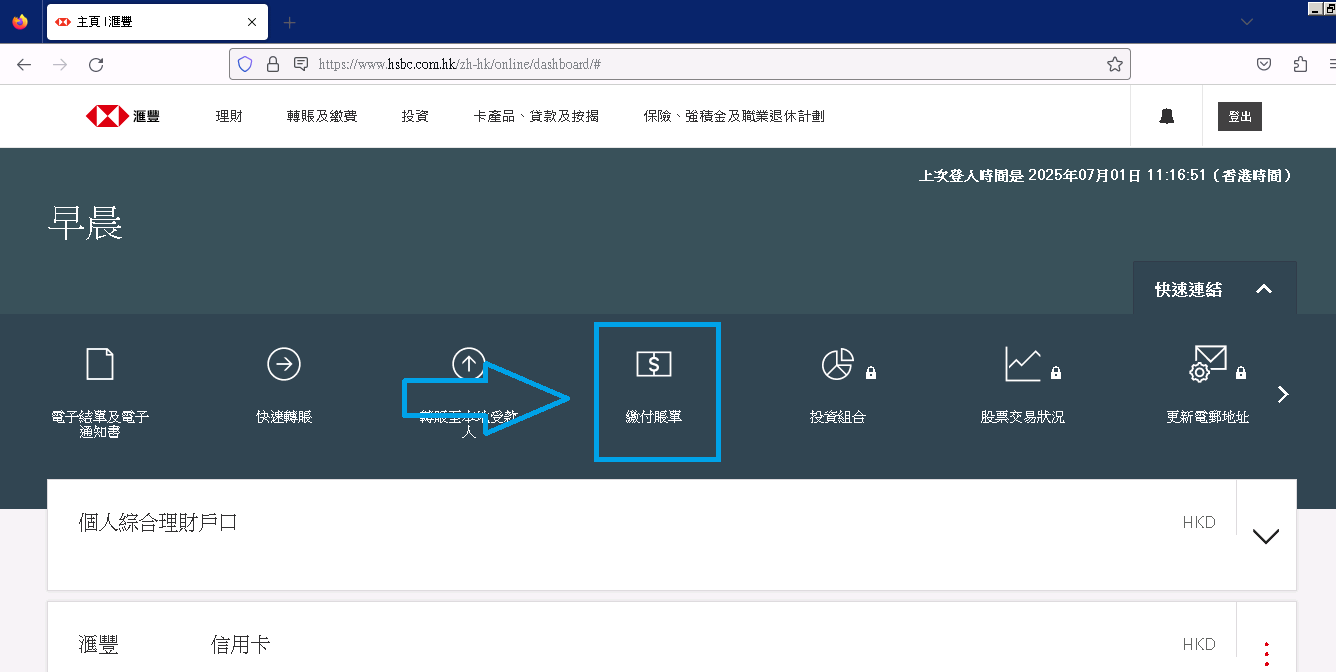Open 卡產品、貸款及按揭 menu

[x=536, y=117]
